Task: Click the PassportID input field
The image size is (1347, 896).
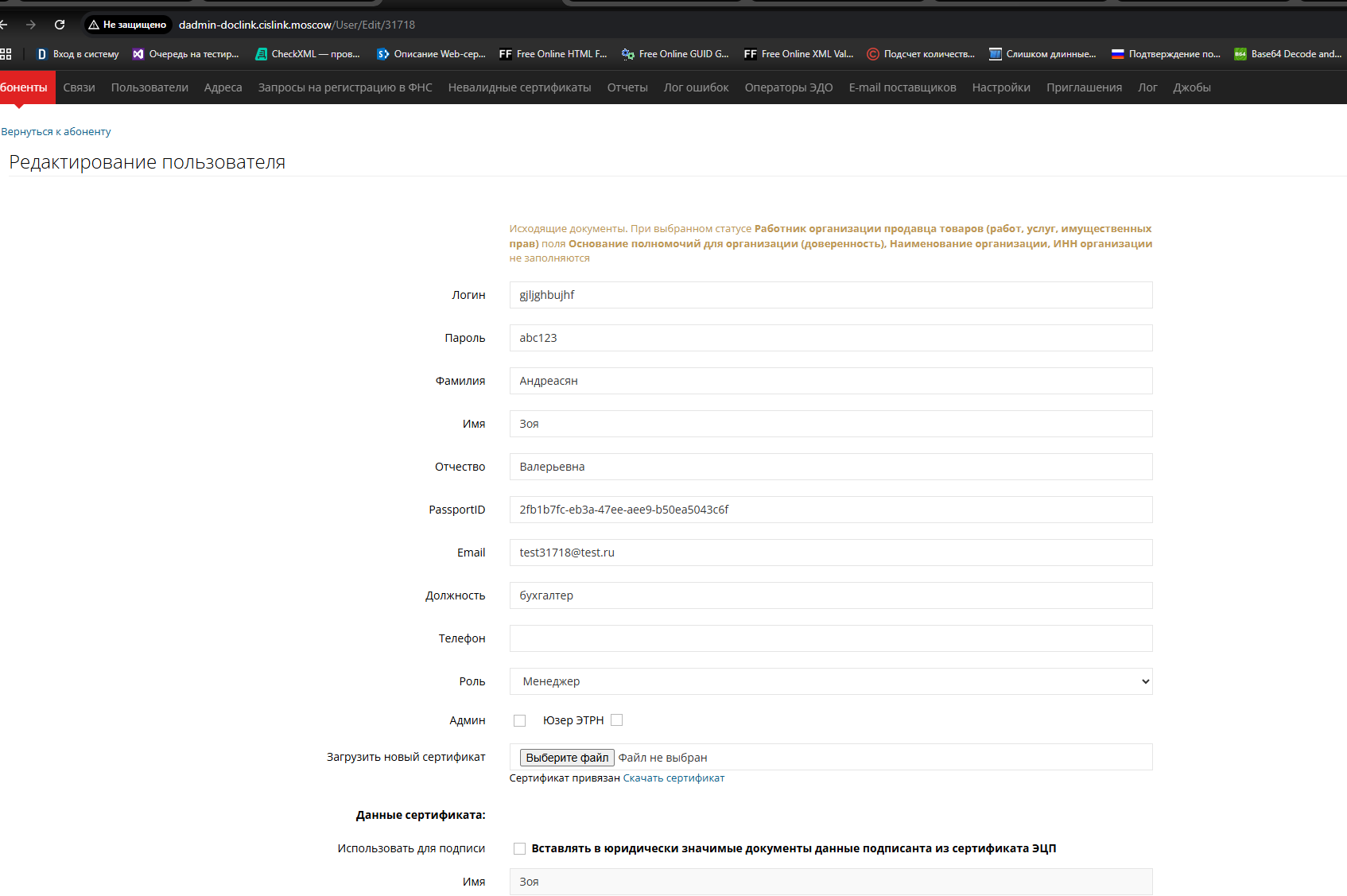Action: [831, 510]
